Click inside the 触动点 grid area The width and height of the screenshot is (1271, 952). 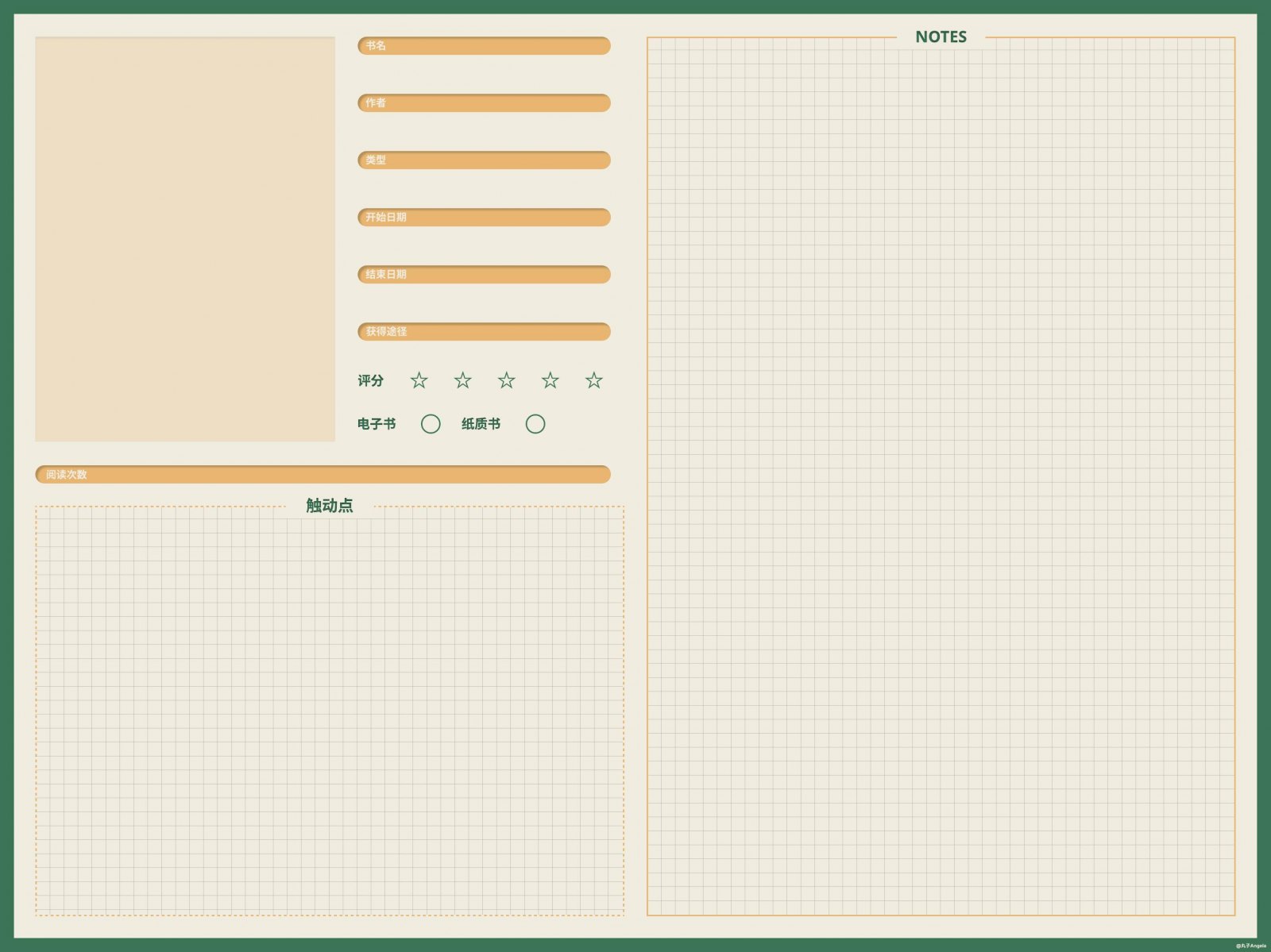(x=330, y=715)
